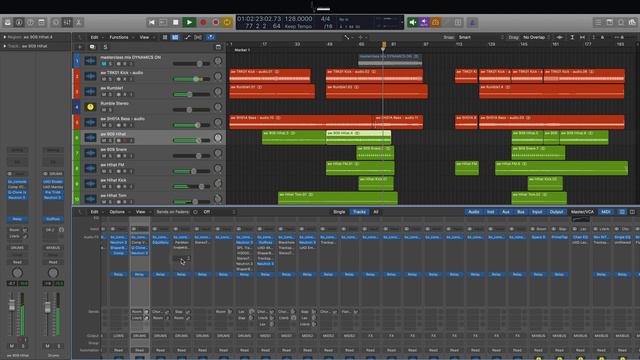Viewport: 640px width, 360px height.
Task: Open the tracks area Functions menu
Action: [119, 37]
